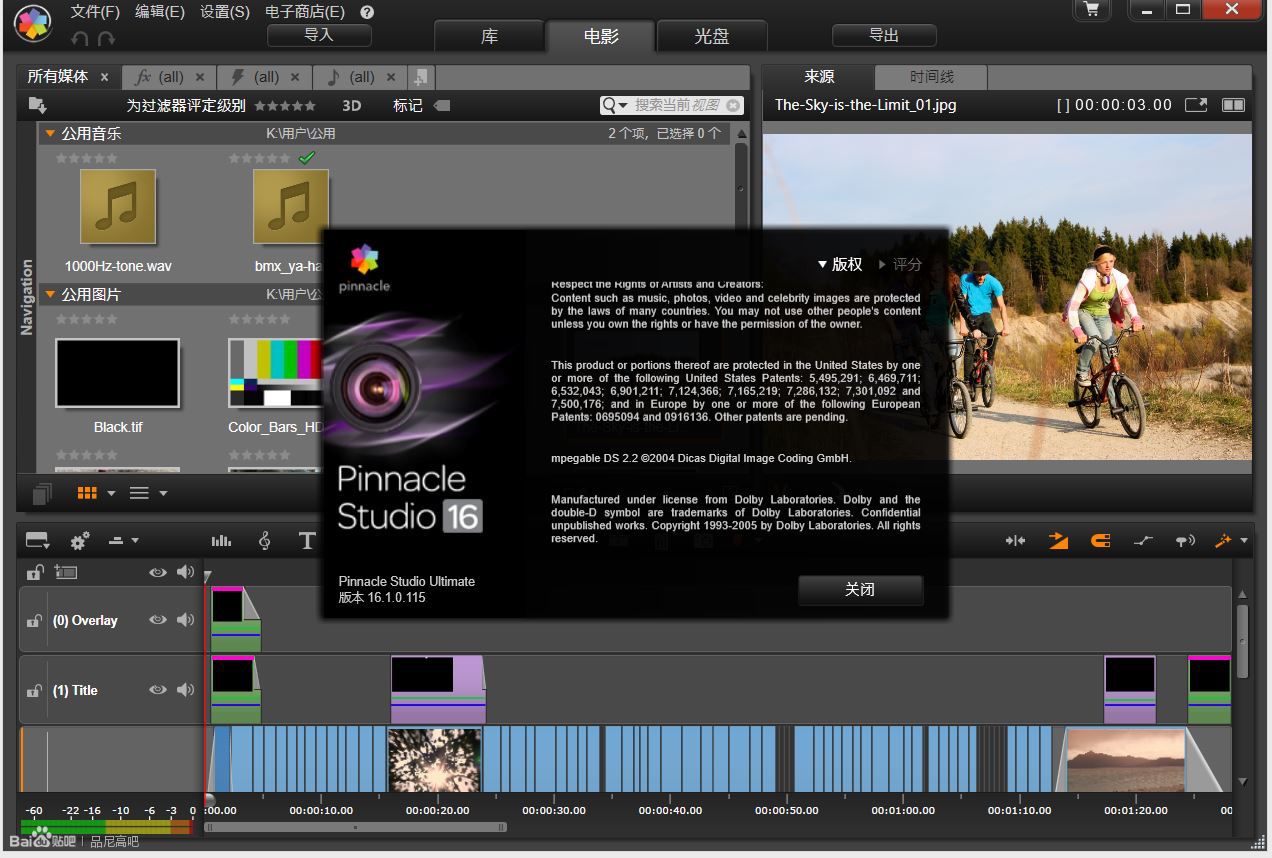Lock the Overlay track
1272x858 pixels.
[x=33, y=620]
